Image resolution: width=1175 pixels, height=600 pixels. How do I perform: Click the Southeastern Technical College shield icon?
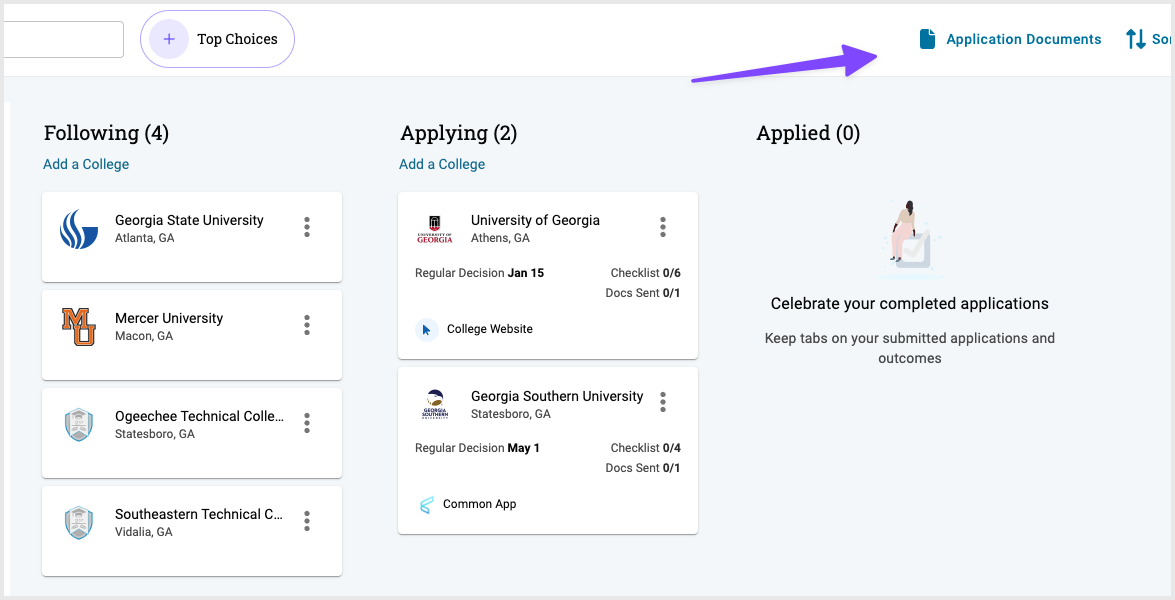(79, 523)
